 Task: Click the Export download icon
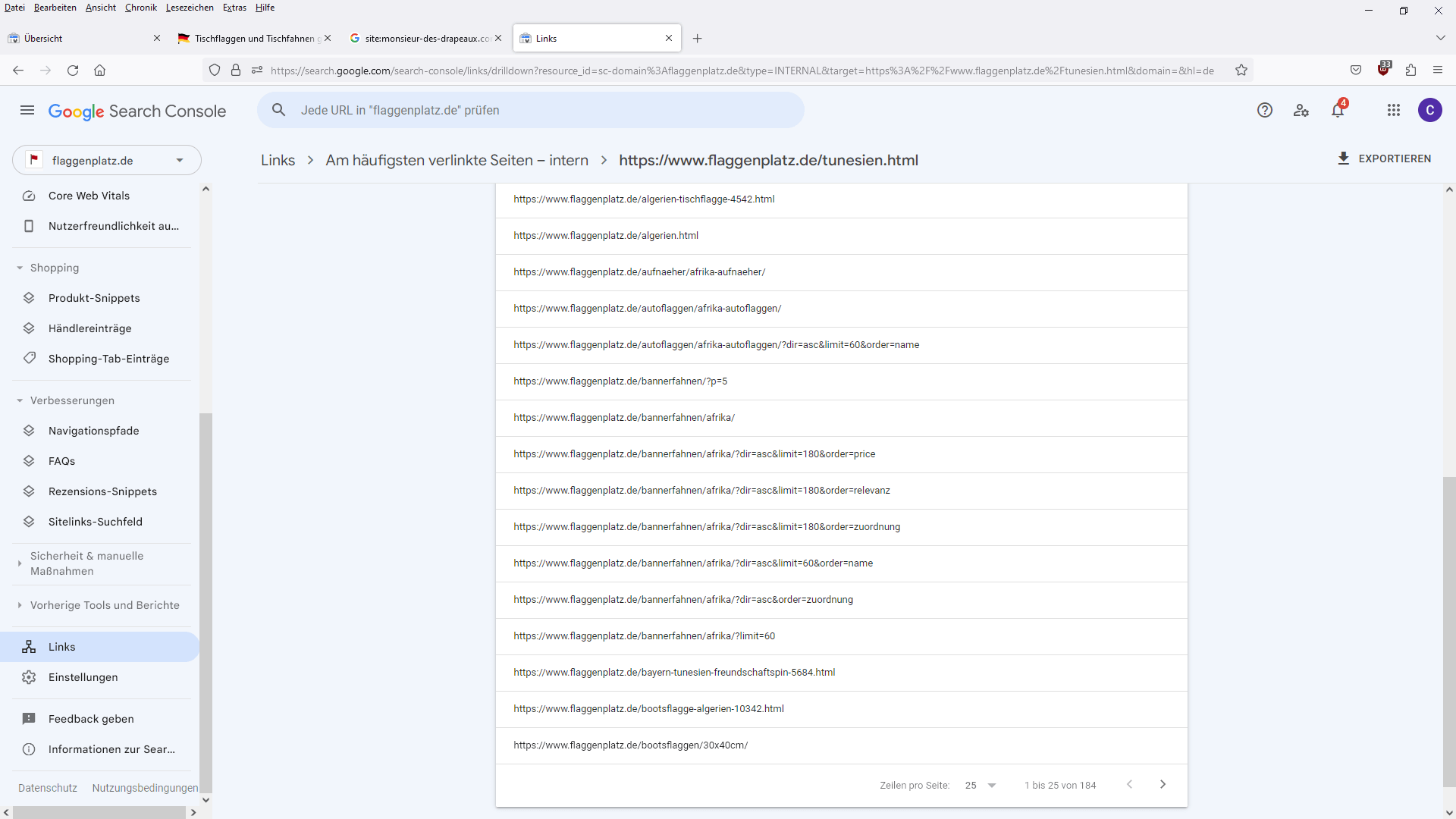(1344, 158)
